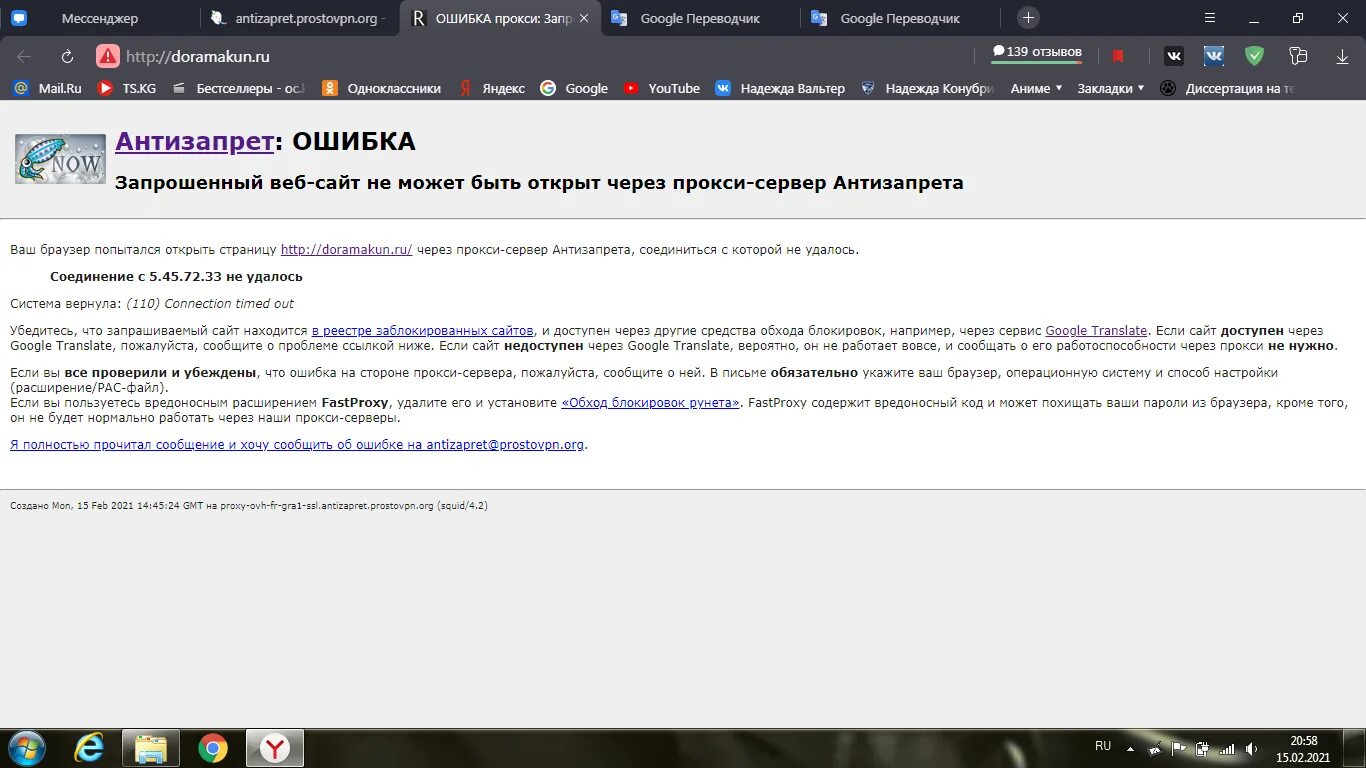Click the Messenger tab speech-bubble icon
This screenshot has width=1366, height=768.
tap(19, 18)
